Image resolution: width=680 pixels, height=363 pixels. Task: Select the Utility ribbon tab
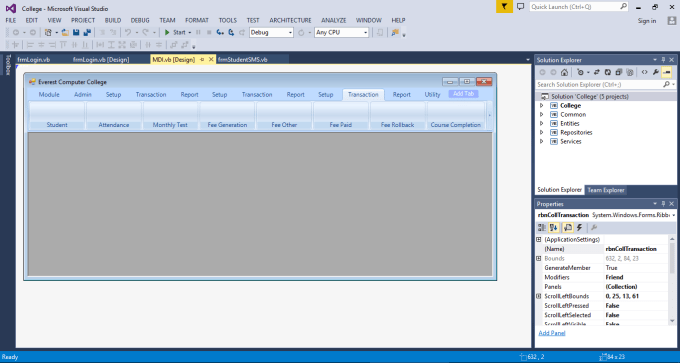pos(432,95)
